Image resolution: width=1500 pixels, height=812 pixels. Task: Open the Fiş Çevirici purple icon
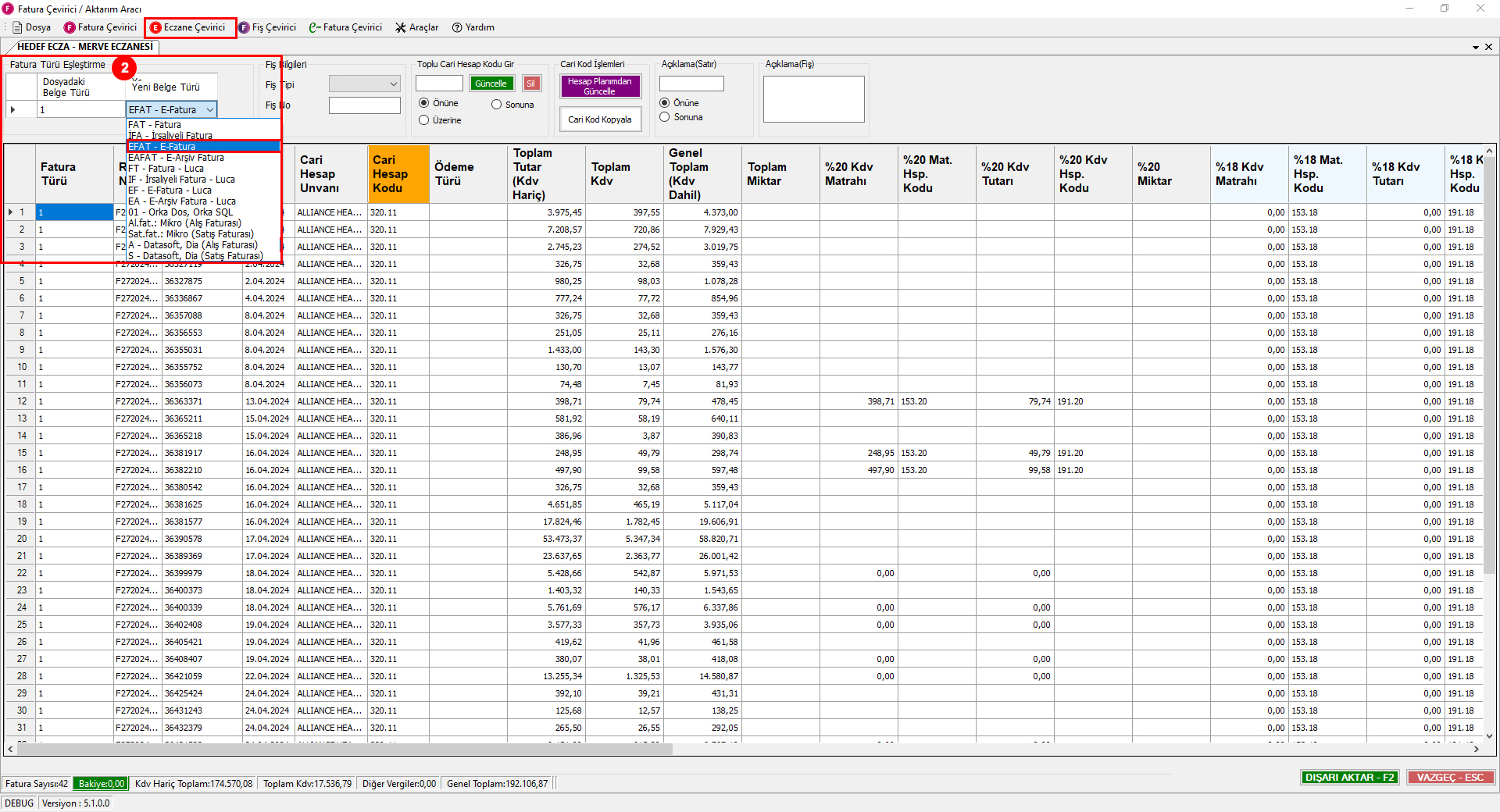(244, 27)
